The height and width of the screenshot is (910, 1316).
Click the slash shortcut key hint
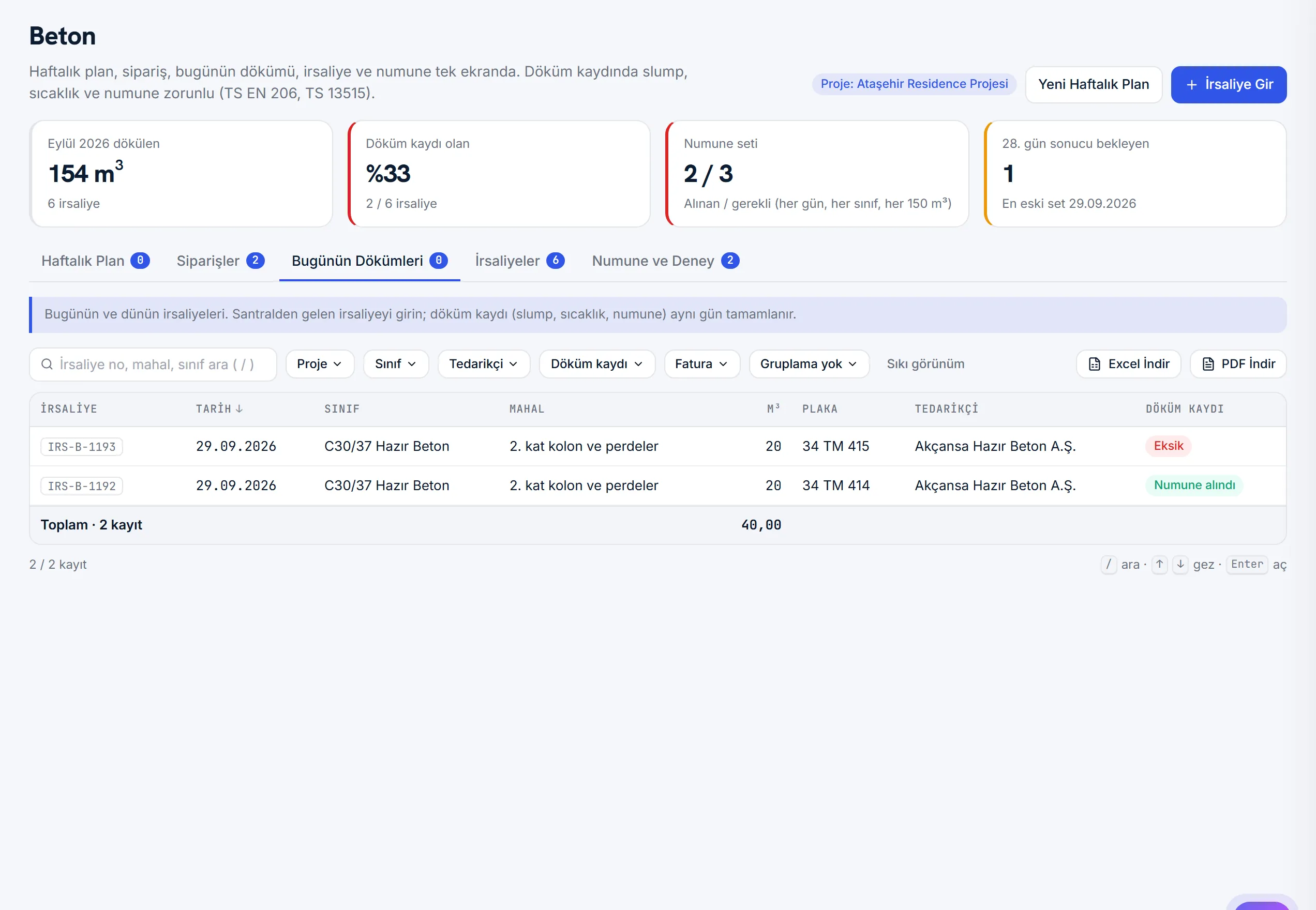(x=1109, y=564)
